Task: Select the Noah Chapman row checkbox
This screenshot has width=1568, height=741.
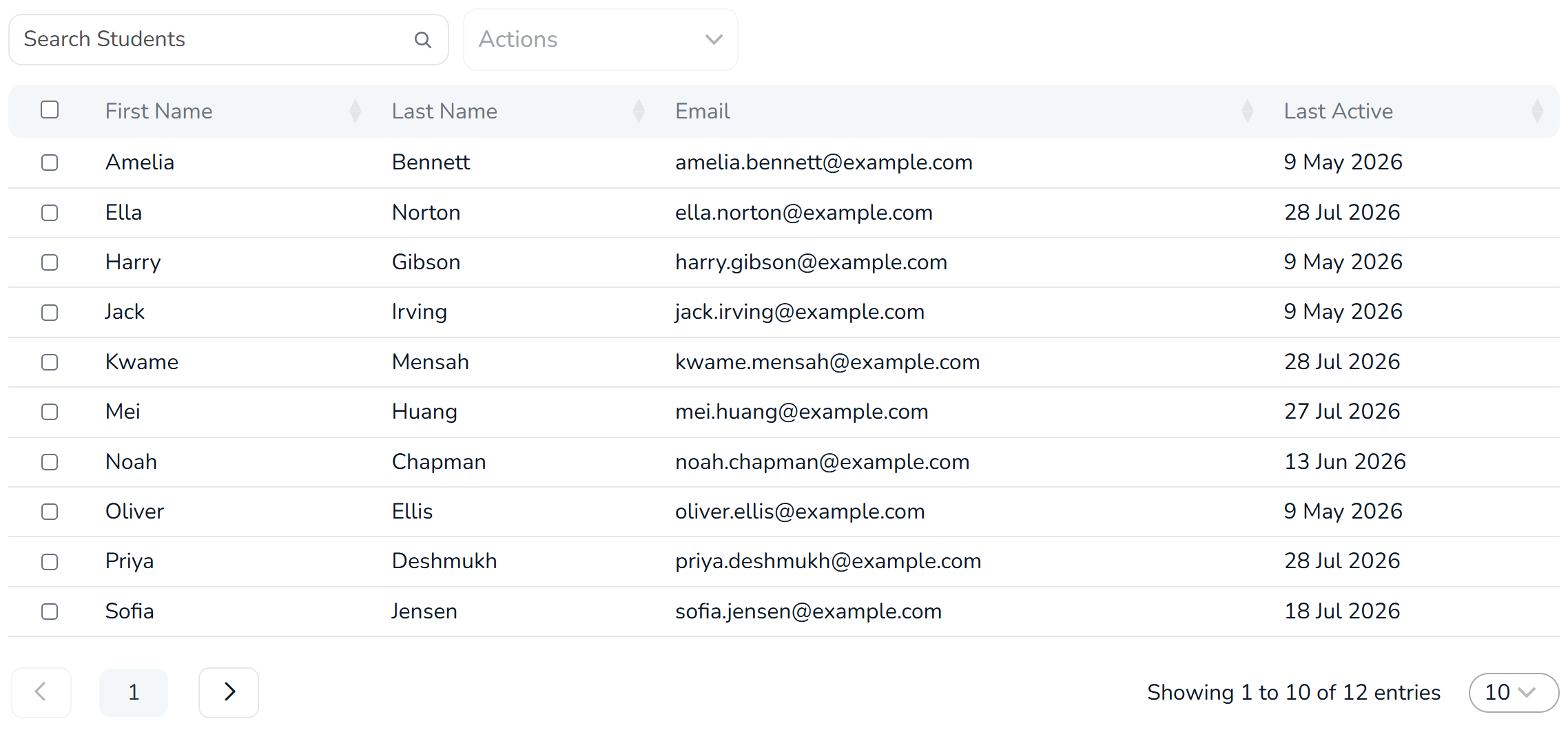Action: pos(50,462)
